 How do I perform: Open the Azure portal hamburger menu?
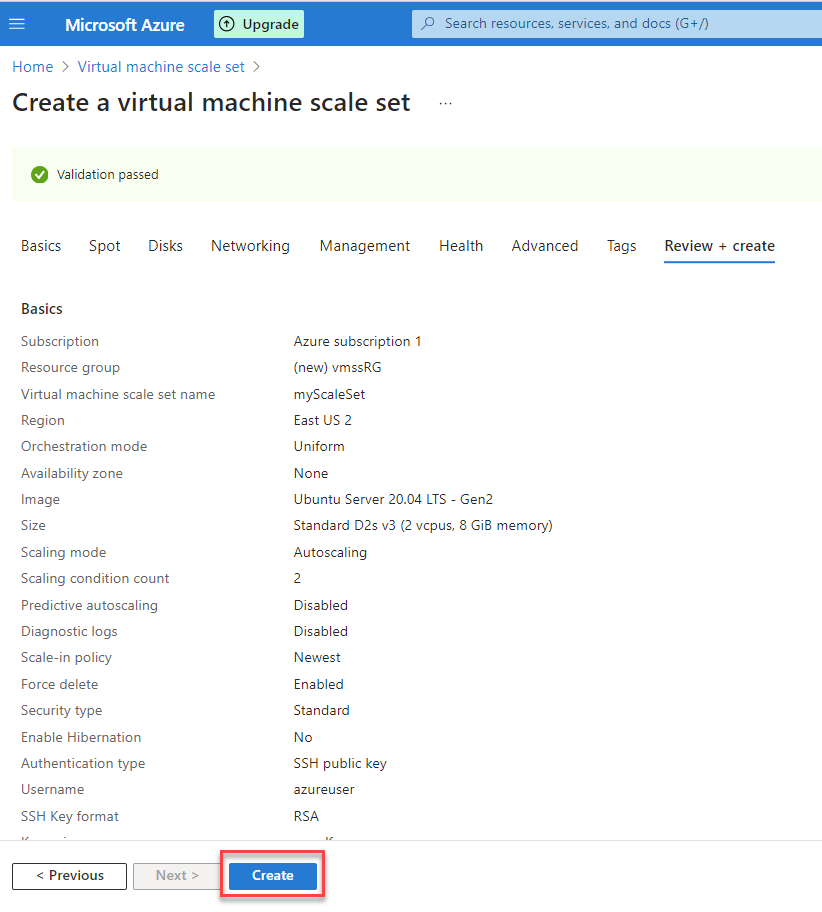pos(17,24)
